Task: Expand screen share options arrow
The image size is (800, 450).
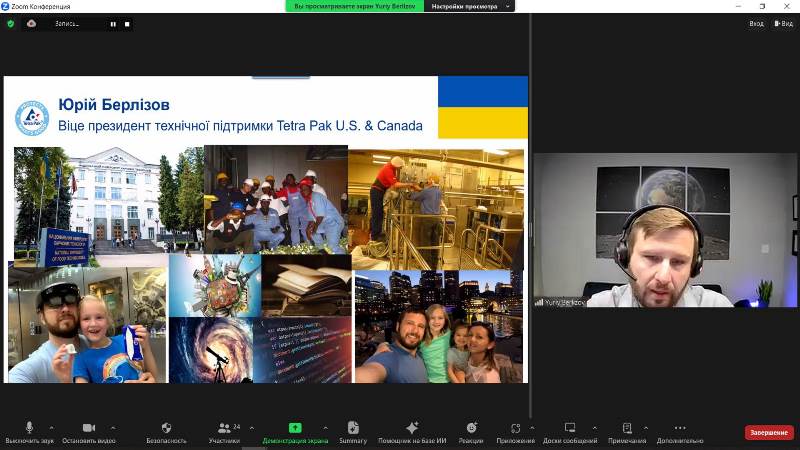Action: [326, 428]
